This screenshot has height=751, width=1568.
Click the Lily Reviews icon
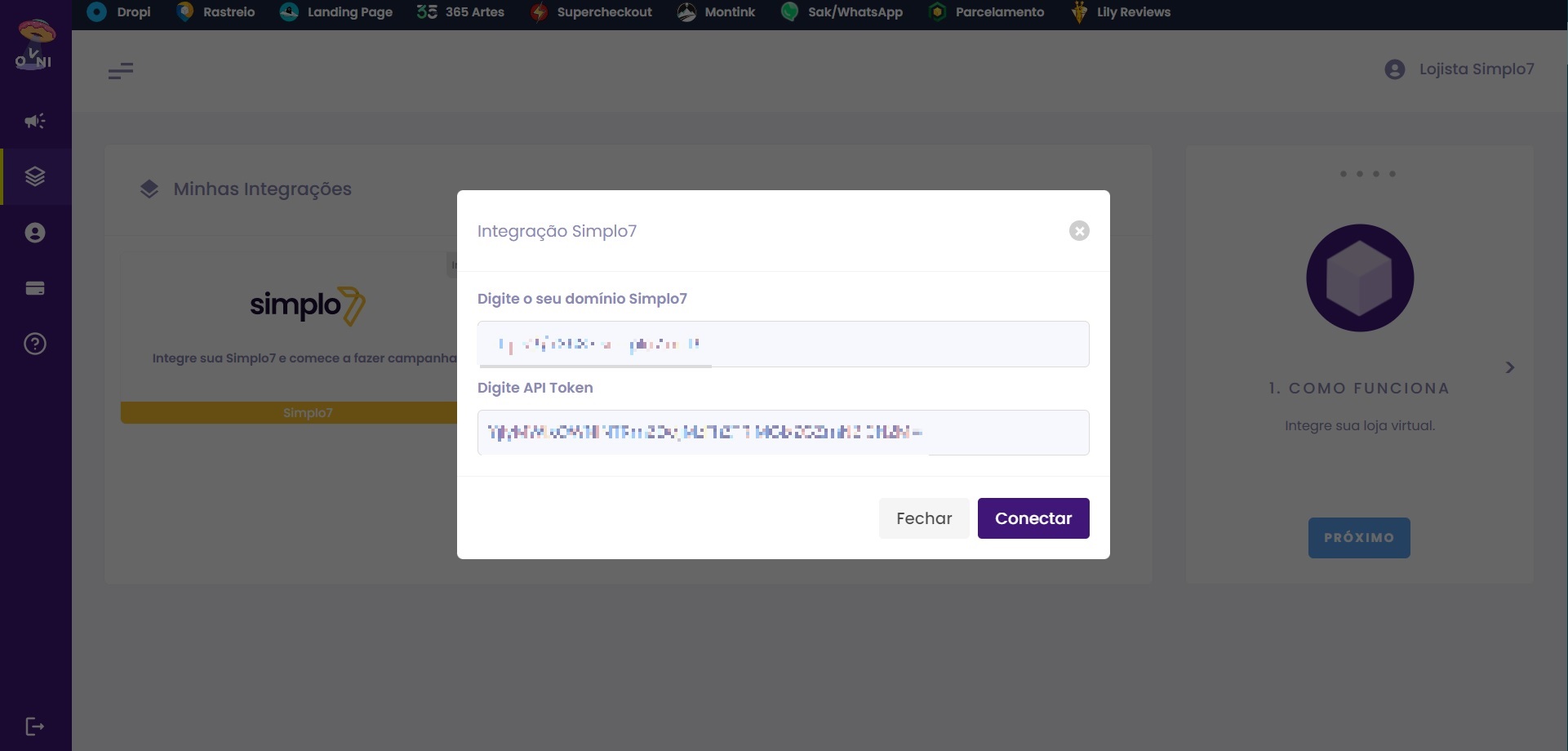click(x=1079, y=12)
